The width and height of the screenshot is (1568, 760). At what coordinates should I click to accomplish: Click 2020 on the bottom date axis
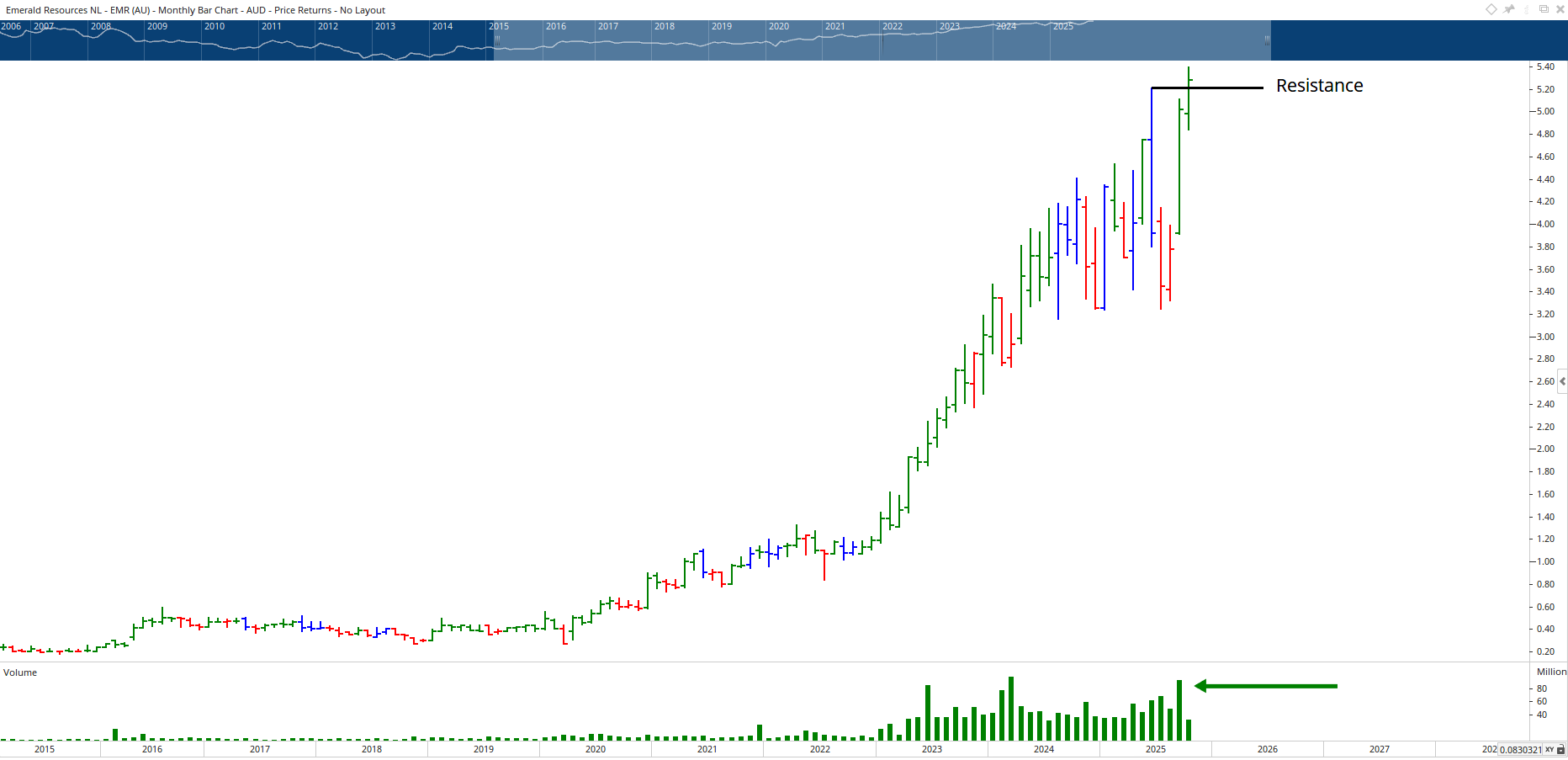coord(595,749)
